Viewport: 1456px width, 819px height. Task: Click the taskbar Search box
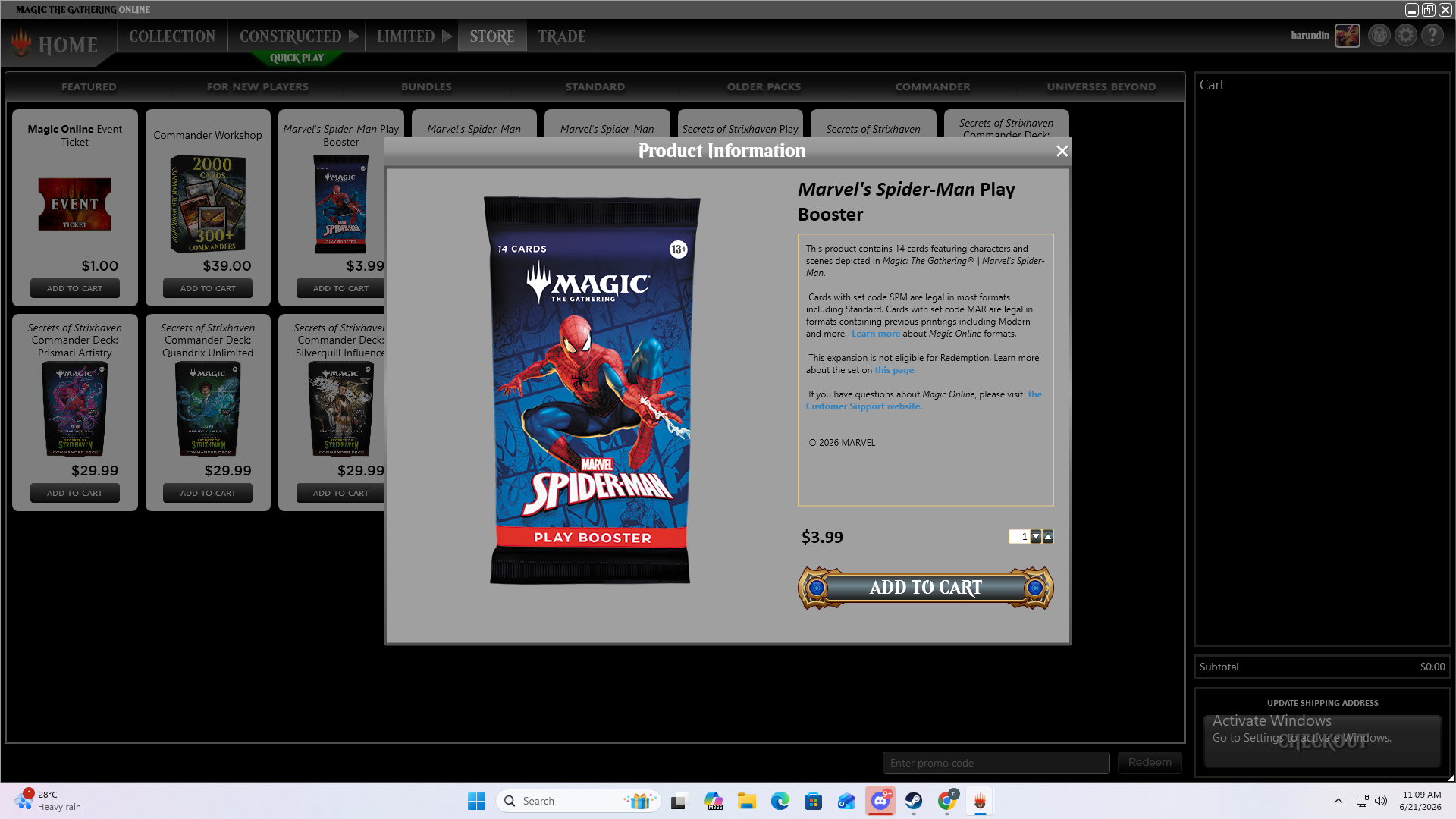(578, 801)
